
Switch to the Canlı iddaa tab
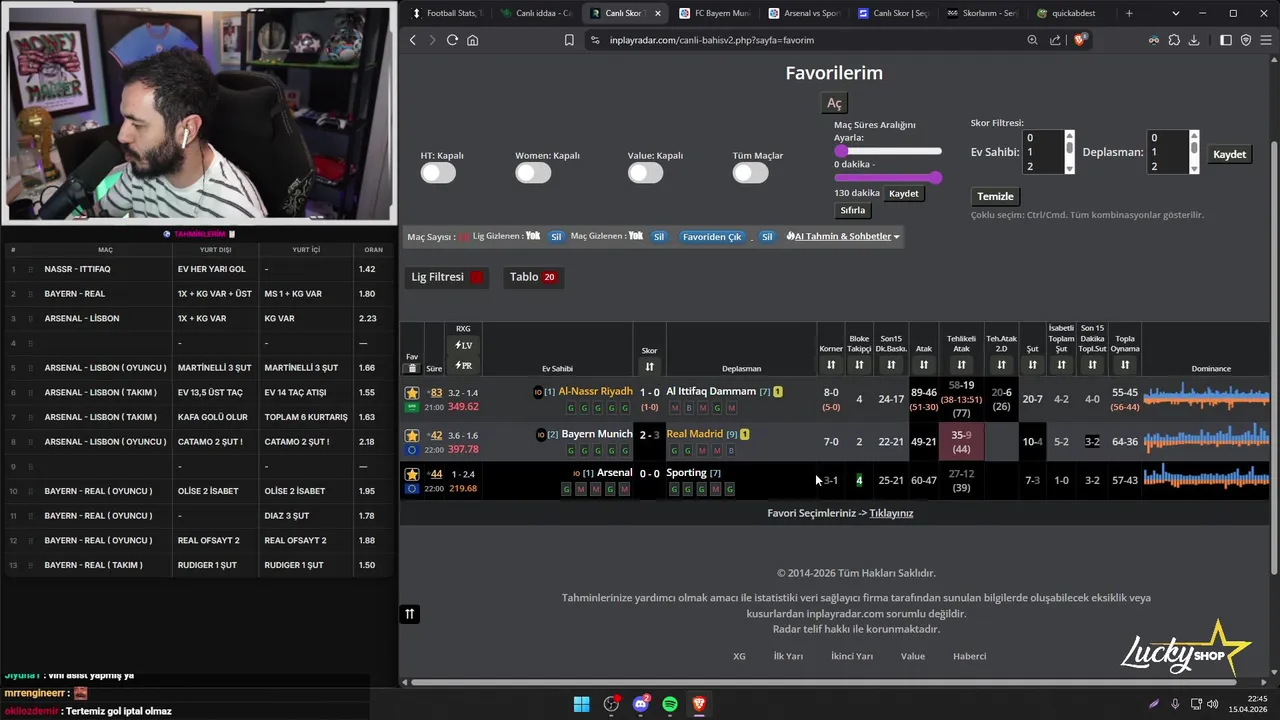pos(536,13)
